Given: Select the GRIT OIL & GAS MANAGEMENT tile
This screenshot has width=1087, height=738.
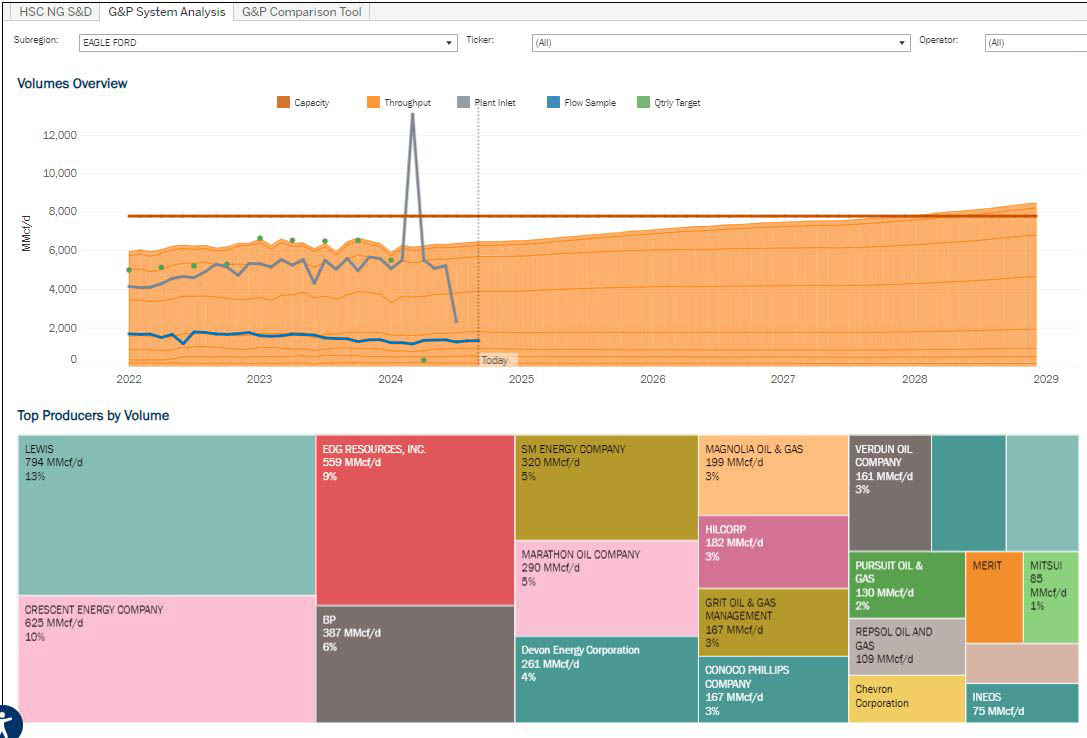Looking at the screenshot, I should [774, 622].
